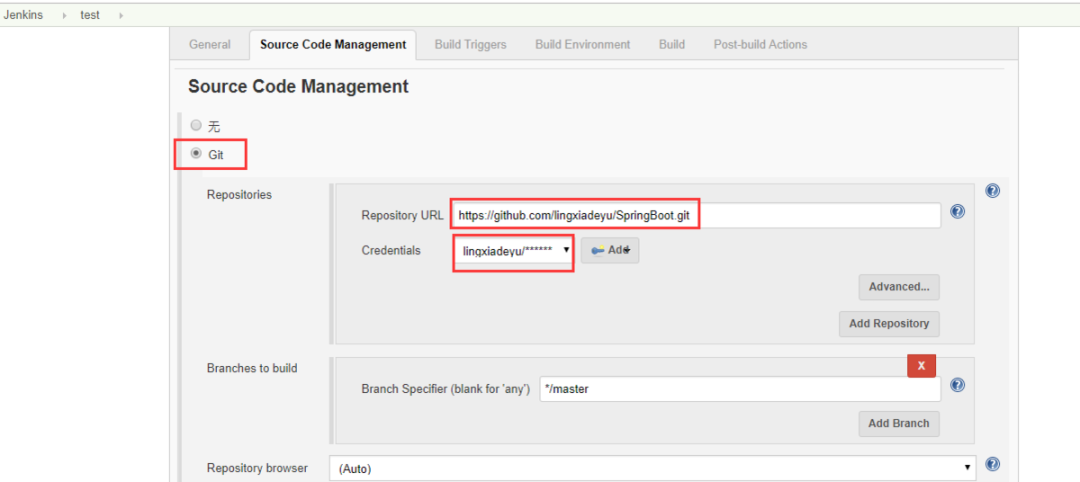The width and height of the screenshot is (1080, 482).
Task: Open the test project breadcrumb link
Action: 90,15
